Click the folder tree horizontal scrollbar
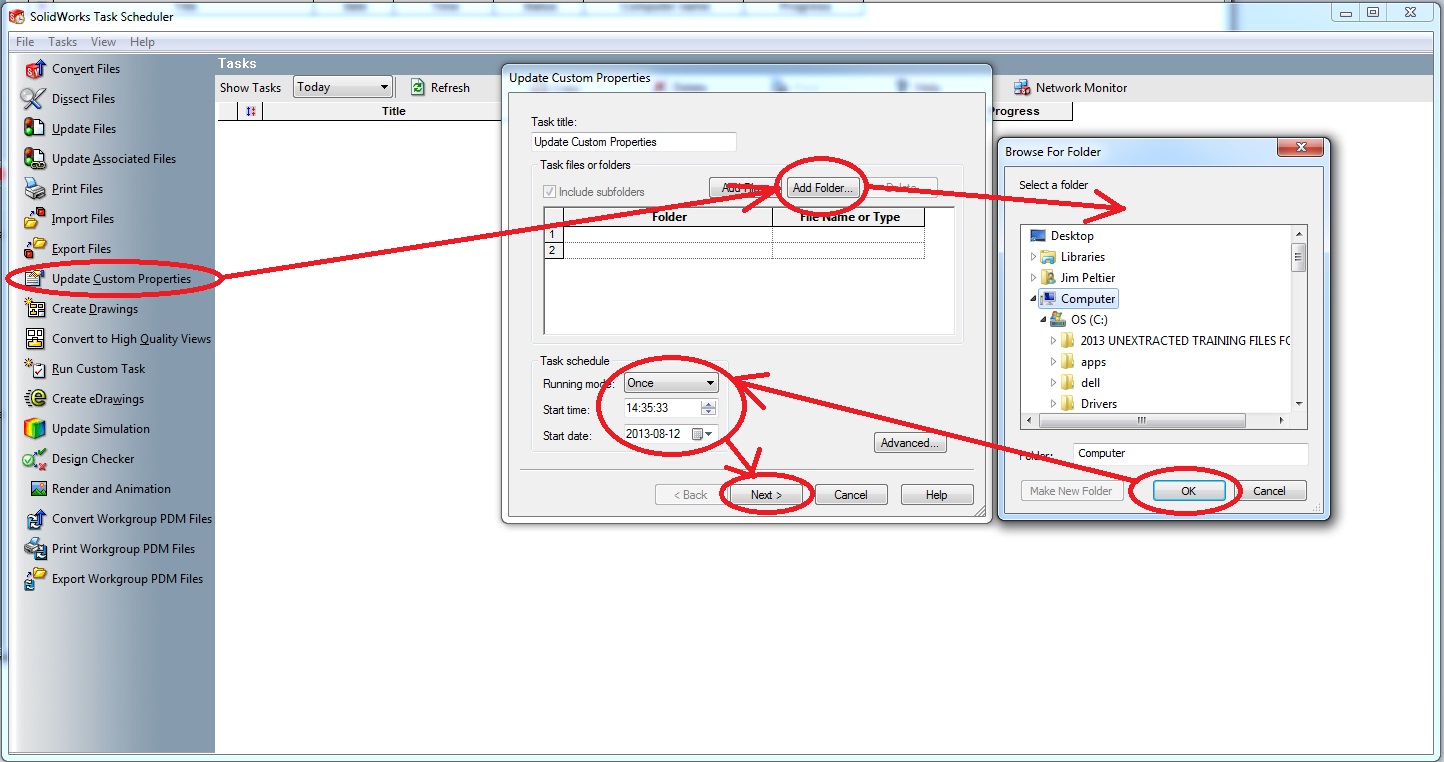This screenshot has height=762, width=1444. point(1156,420)
